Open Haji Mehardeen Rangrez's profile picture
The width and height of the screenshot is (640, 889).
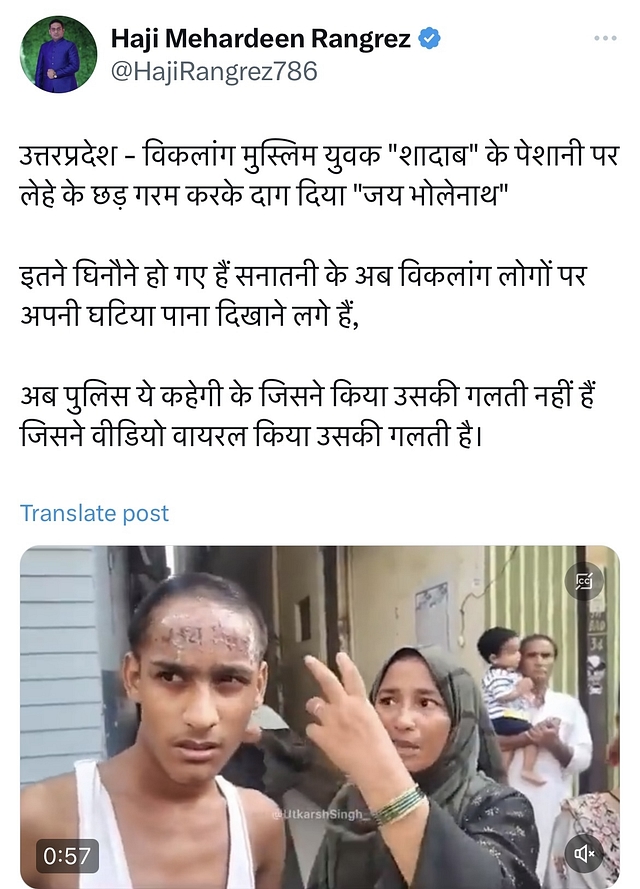(58, 54)
